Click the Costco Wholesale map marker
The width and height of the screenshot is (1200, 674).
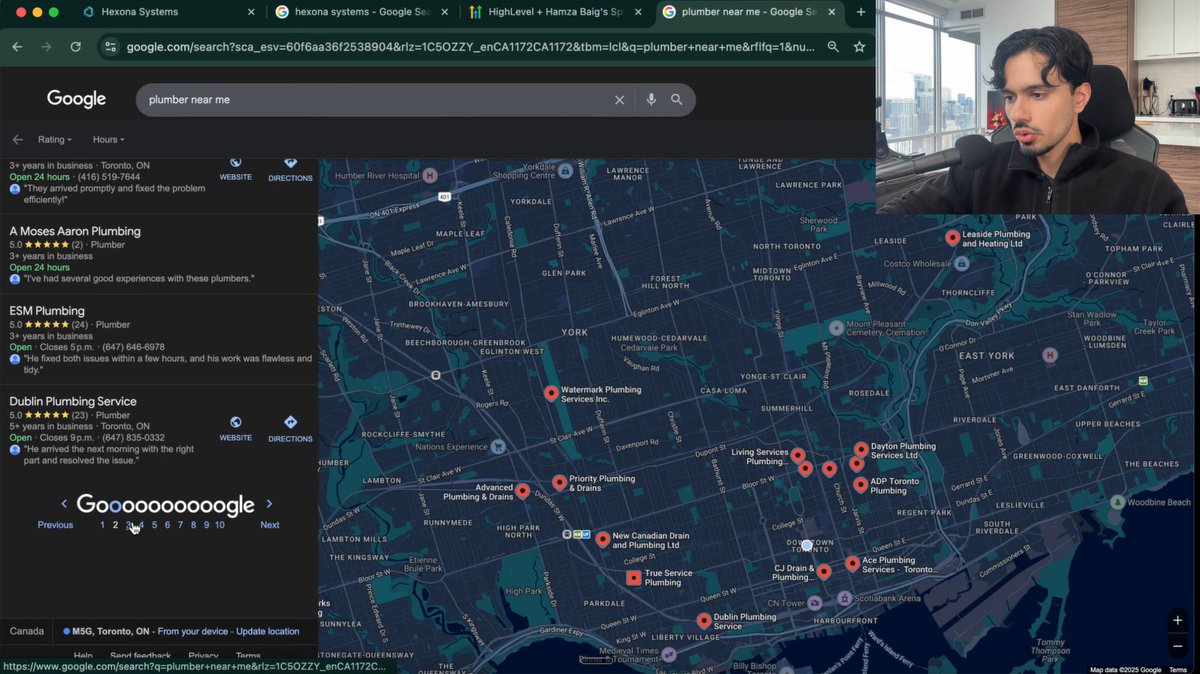[x=961, y=263]
